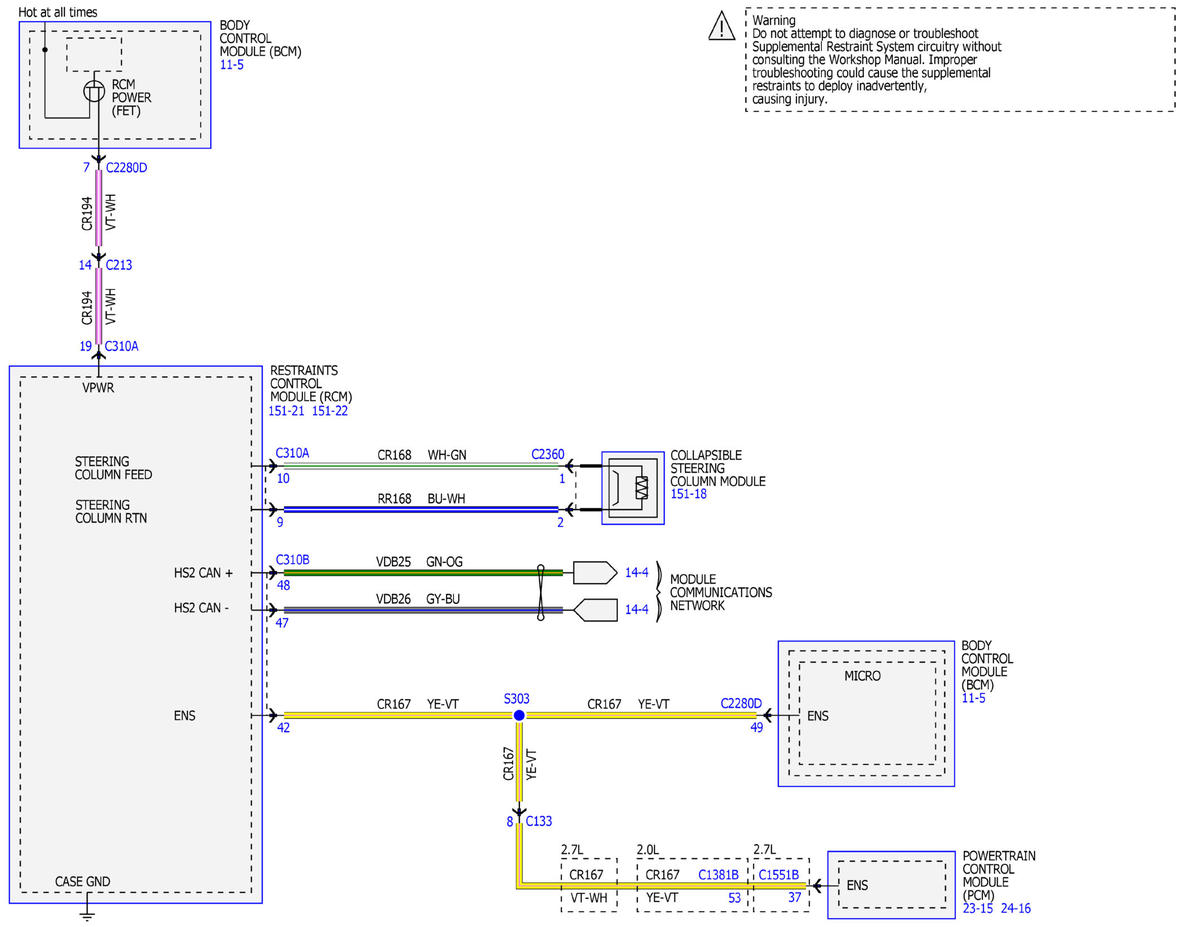This screenshot has width=1200, height=927.
Task: Click the "RR168 BU-WH" wire label
Action: 421,497
